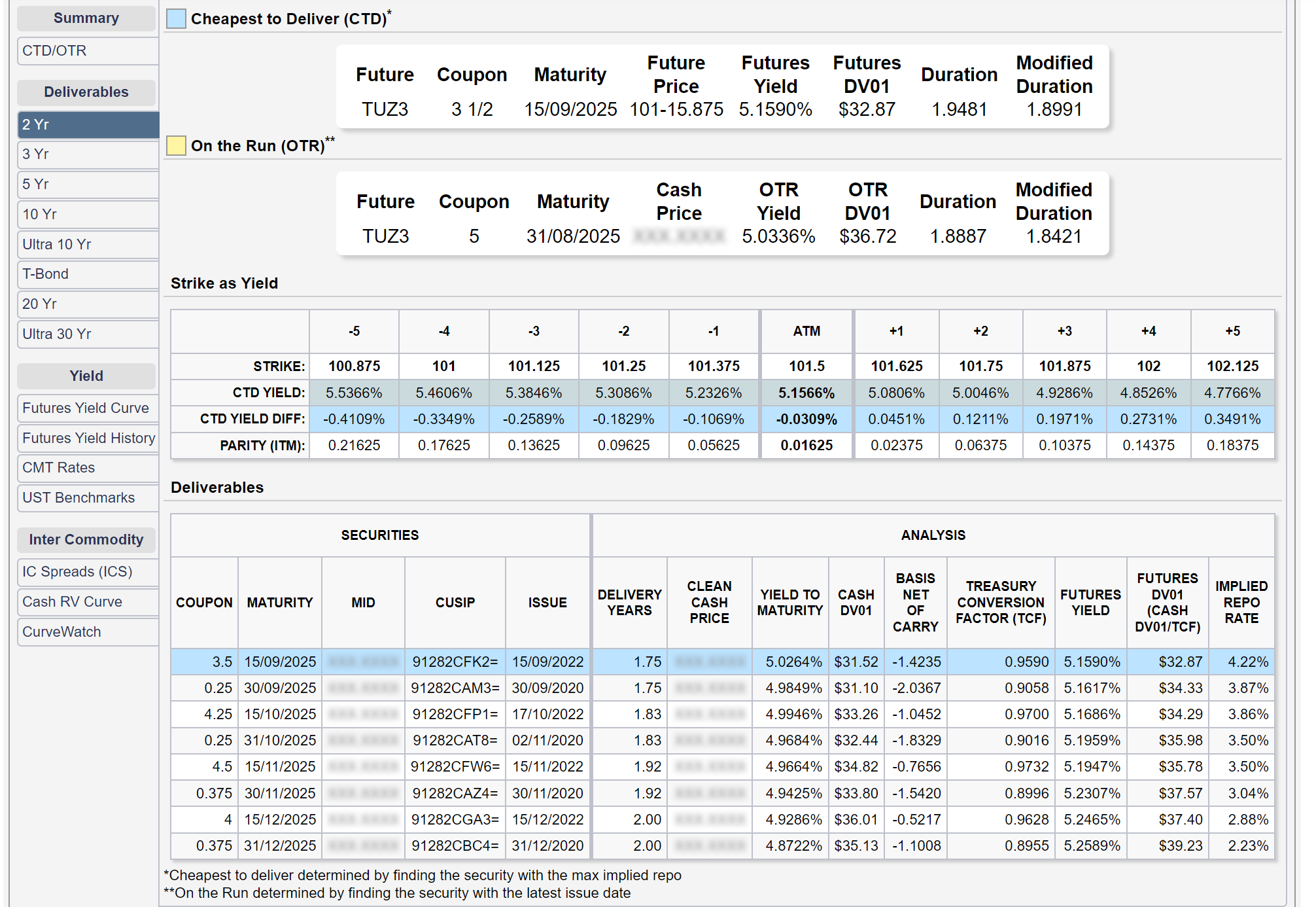Image resolution: width=1316 pixels, height=907 pixels.
Task: Select CTD yield value 5.1566%
Action: [x=806, y=393]
